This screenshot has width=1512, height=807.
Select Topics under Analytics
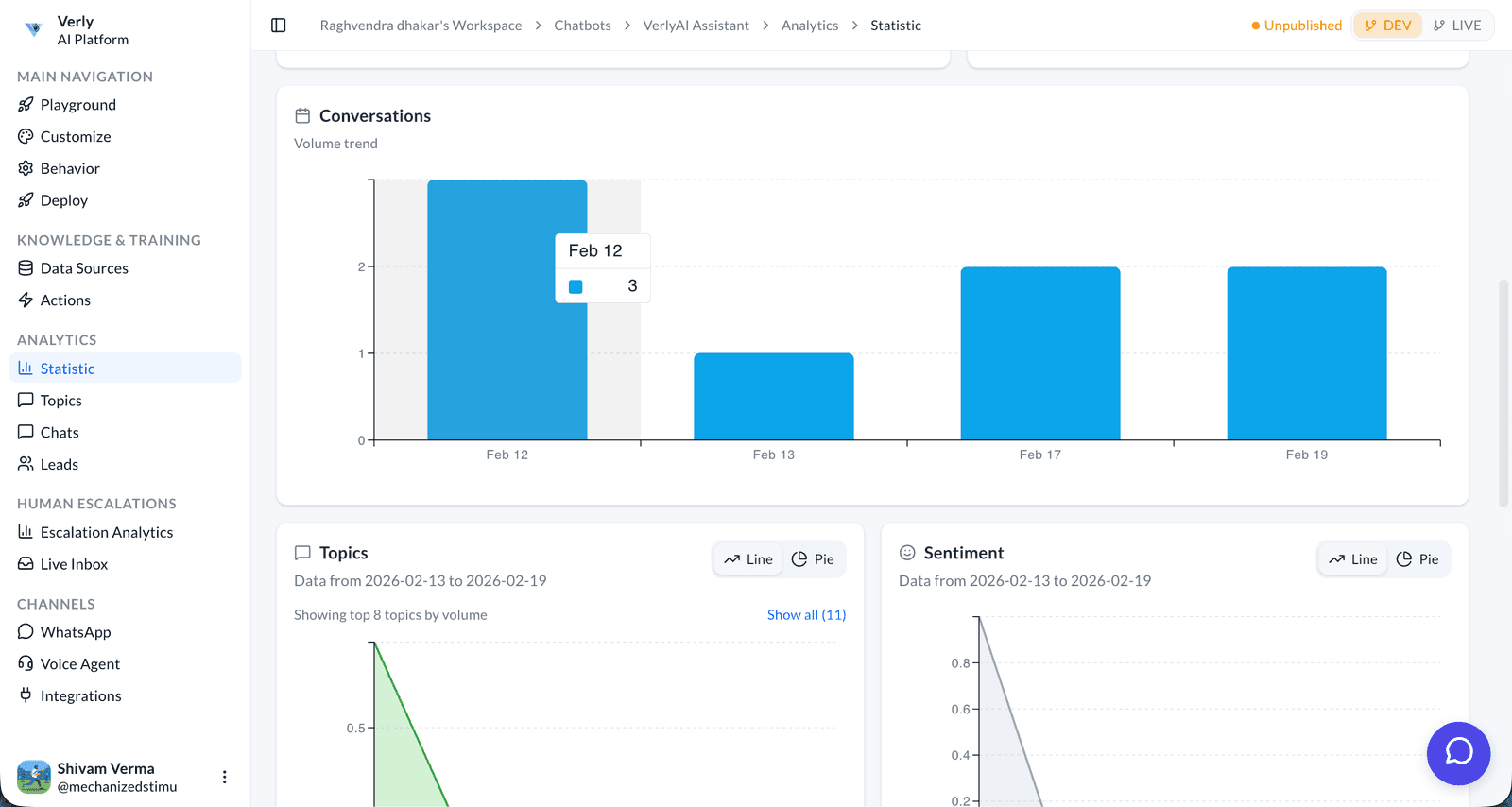[60, 401]
